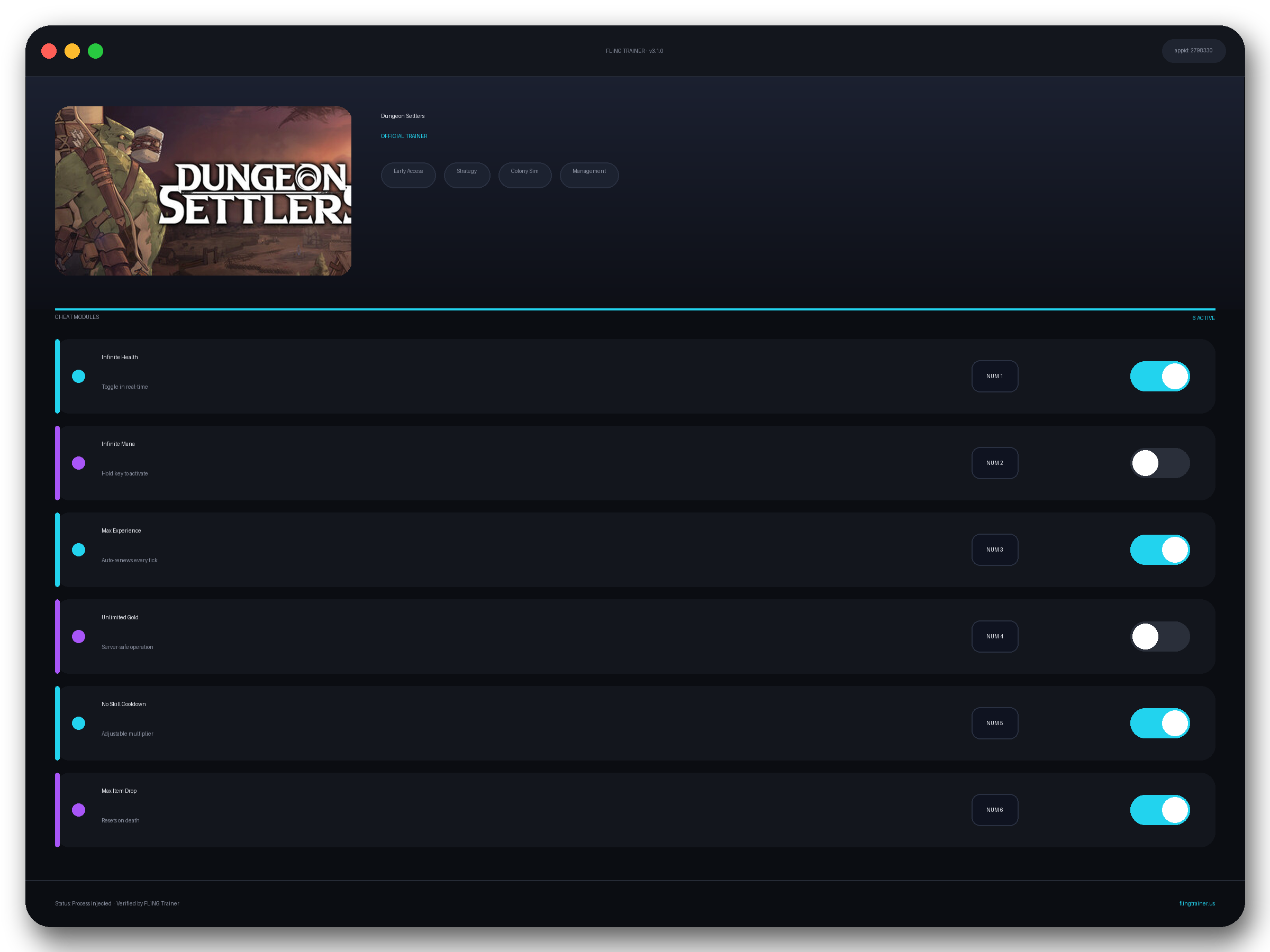The height and width of the screenshot is (952, 1270).
Task: Click the FLiNG TRAINER v3.1.0 window title
Action: click(634, 51)
